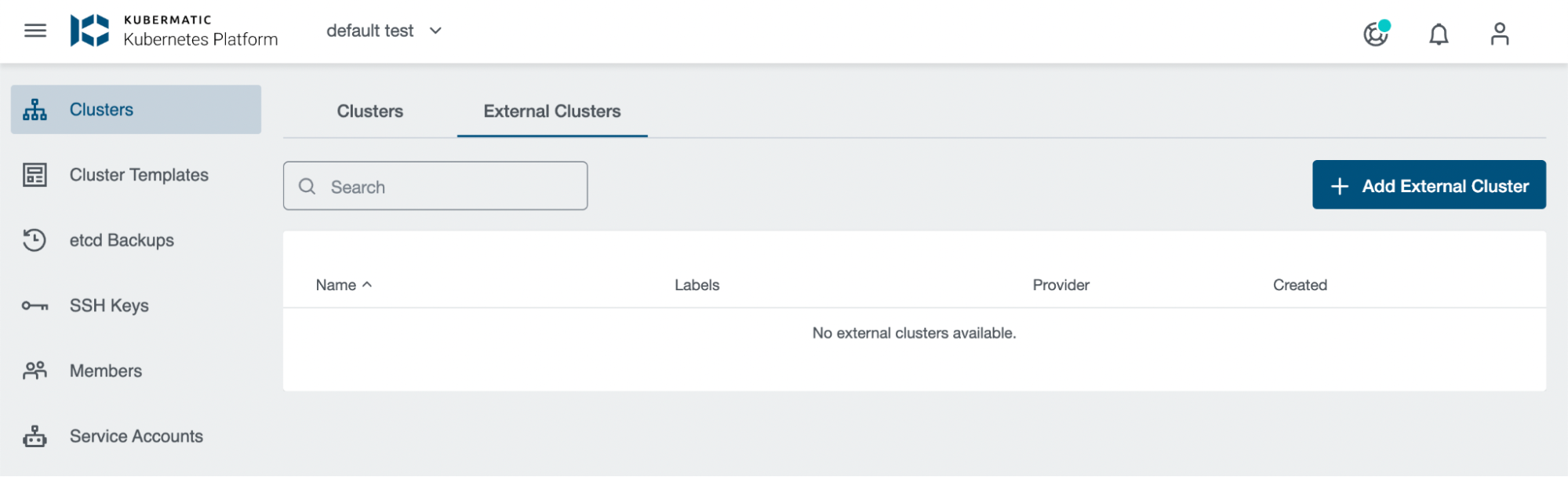Navigate to Cluster Templates
The width and height of the screenshot is (1568, 477).
point(139,174)
